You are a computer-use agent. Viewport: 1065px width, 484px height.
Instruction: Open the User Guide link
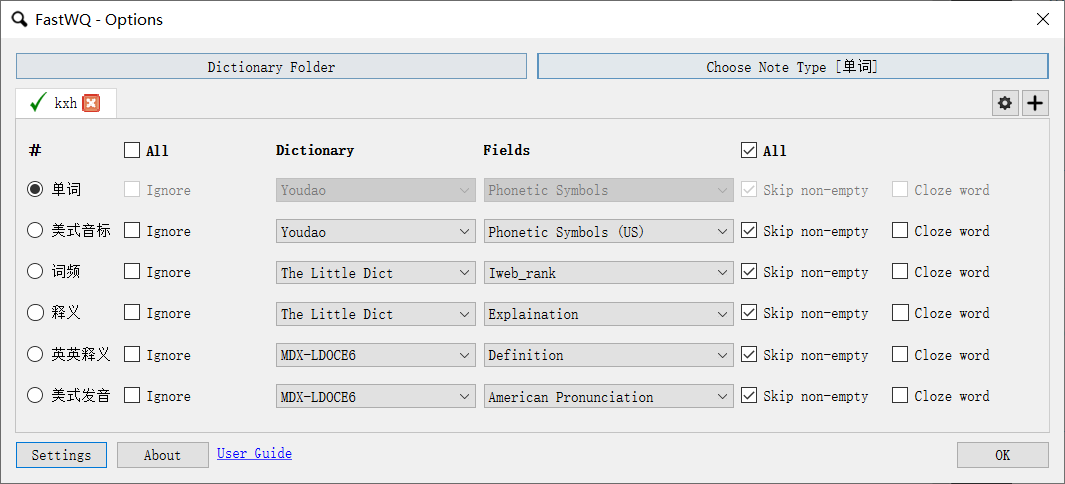(254, 453)
